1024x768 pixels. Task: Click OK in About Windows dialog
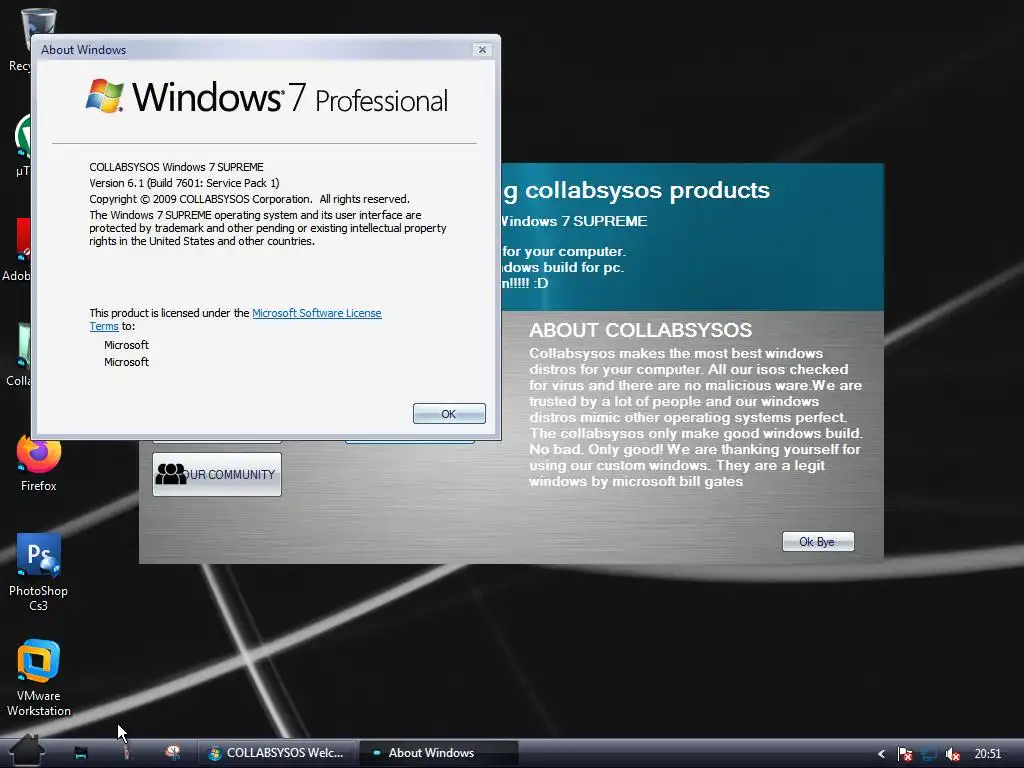click(x=449, y=413)
